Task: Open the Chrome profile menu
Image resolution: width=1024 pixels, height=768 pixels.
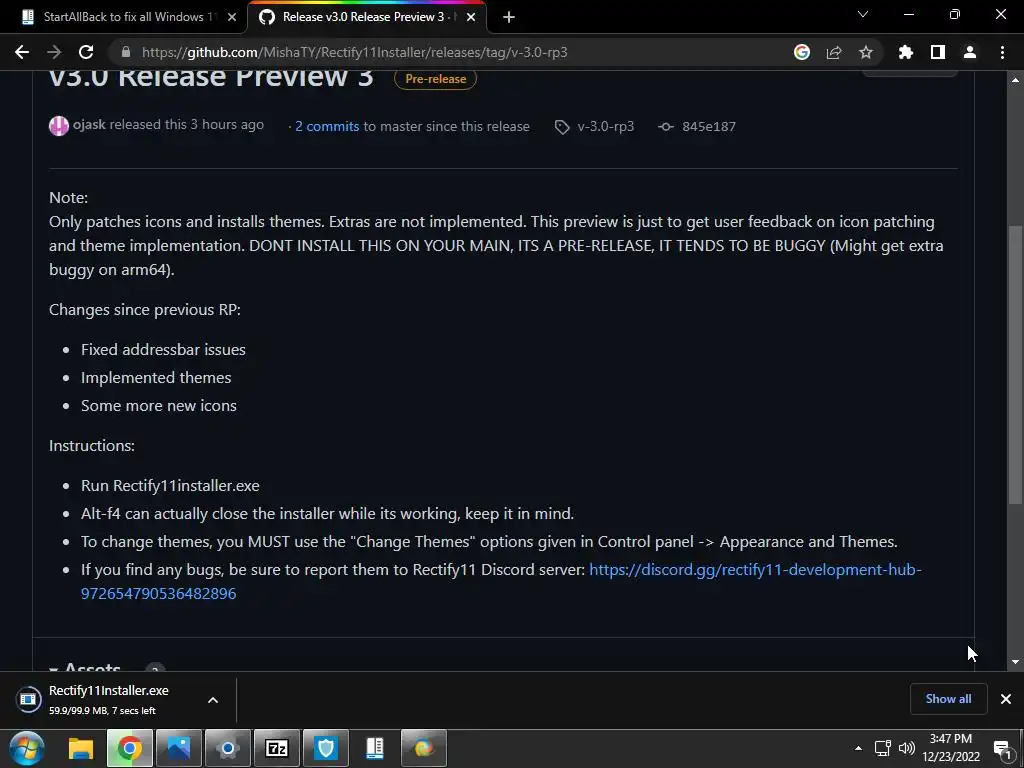Action: pos(970,52)
